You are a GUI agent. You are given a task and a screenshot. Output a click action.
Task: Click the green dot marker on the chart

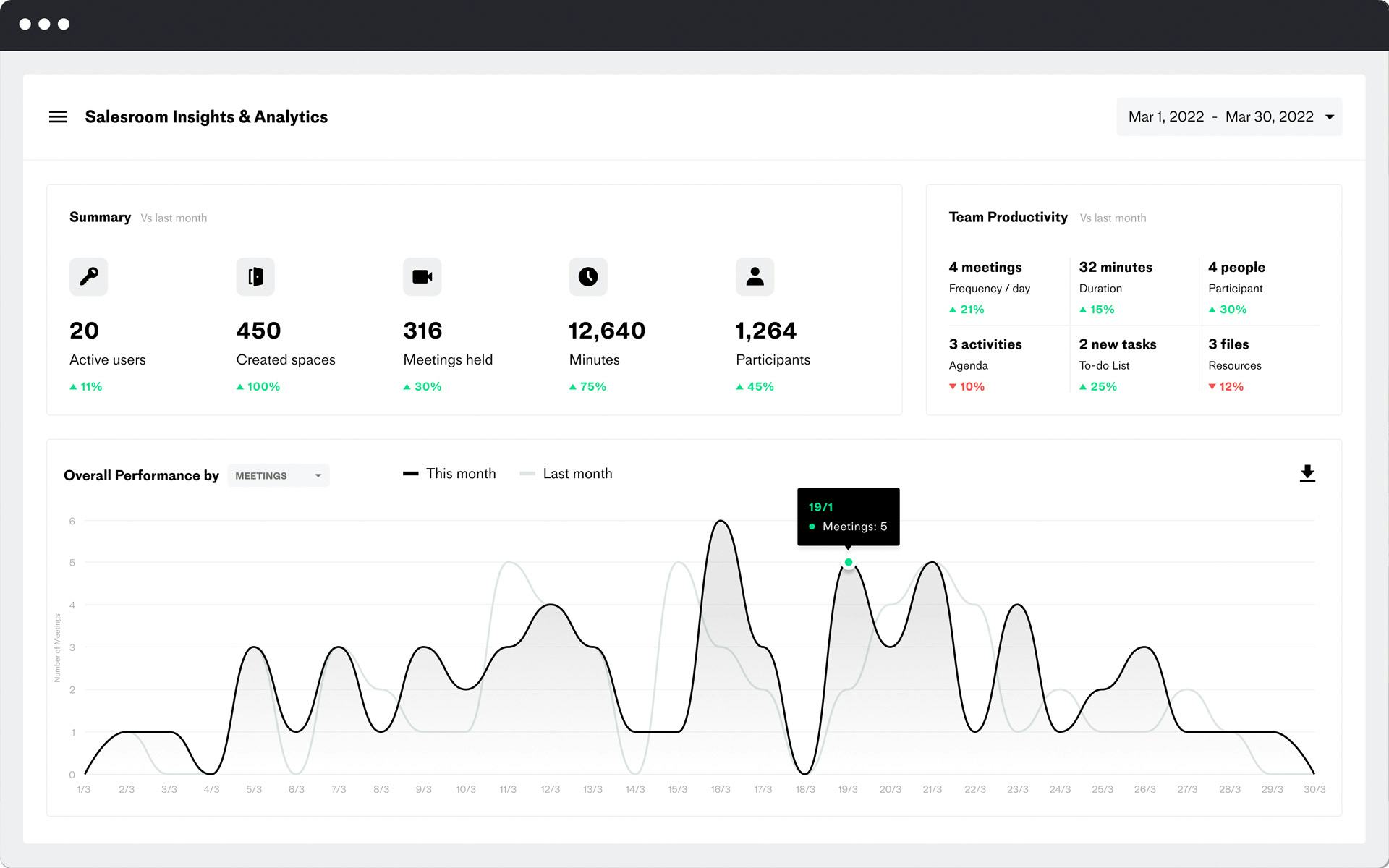pos(848,561)
